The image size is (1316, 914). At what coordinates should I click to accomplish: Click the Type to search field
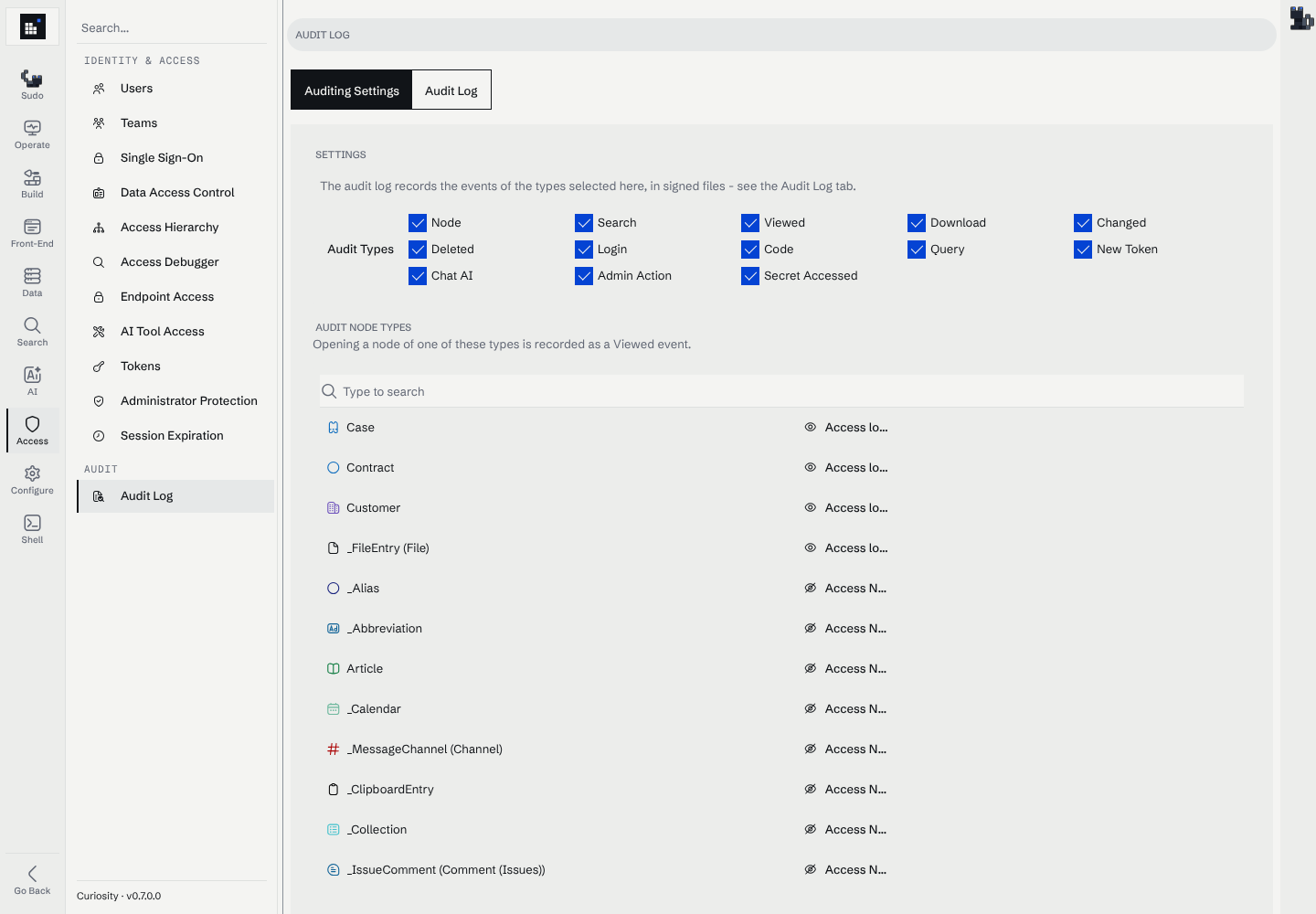781,391
